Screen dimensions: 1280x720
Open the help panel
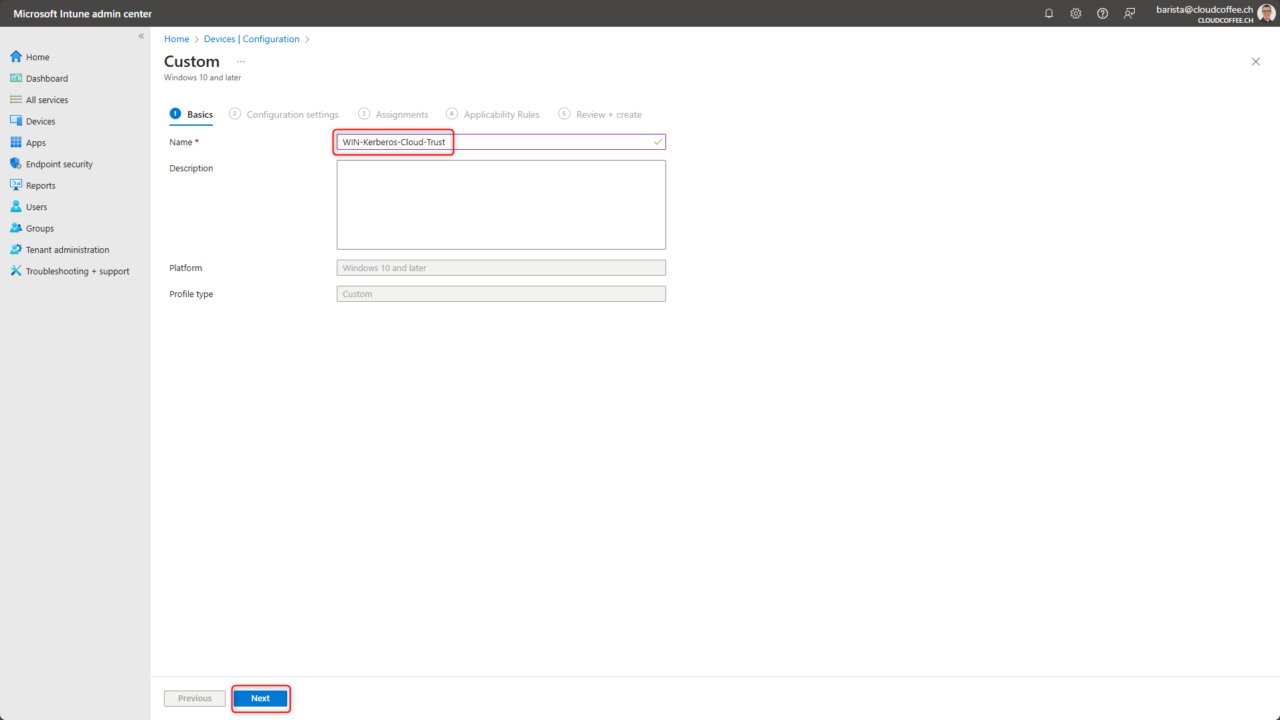coord(1102,13)
